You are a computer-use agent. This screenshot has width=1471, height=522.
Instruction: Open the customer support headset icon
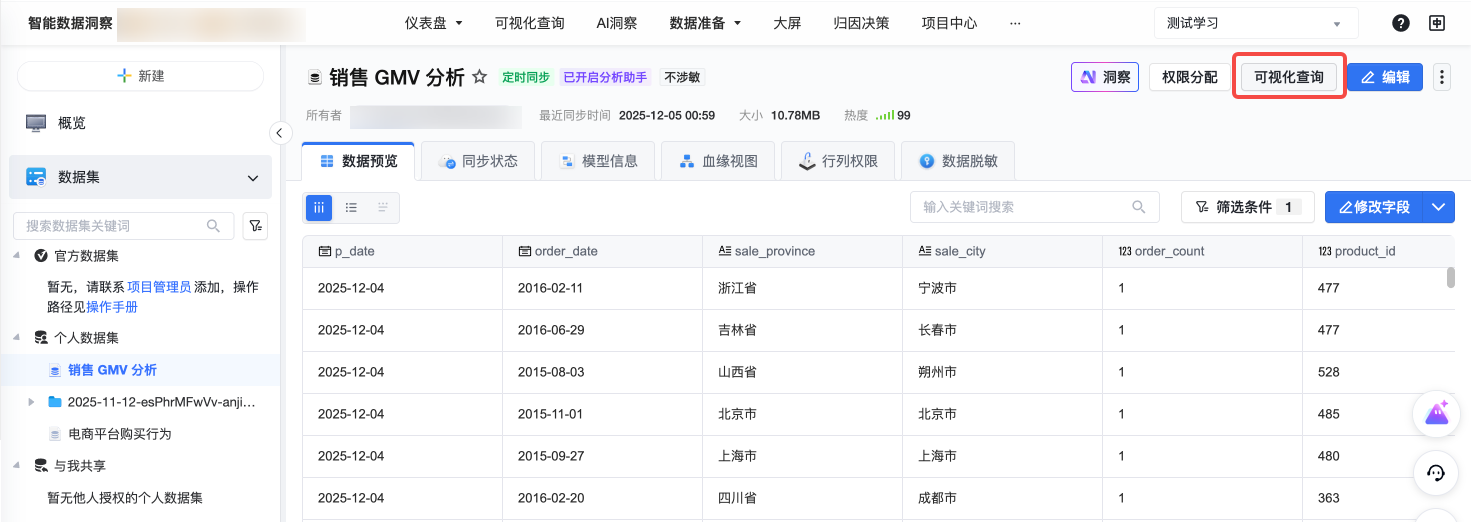point(1437,473)
